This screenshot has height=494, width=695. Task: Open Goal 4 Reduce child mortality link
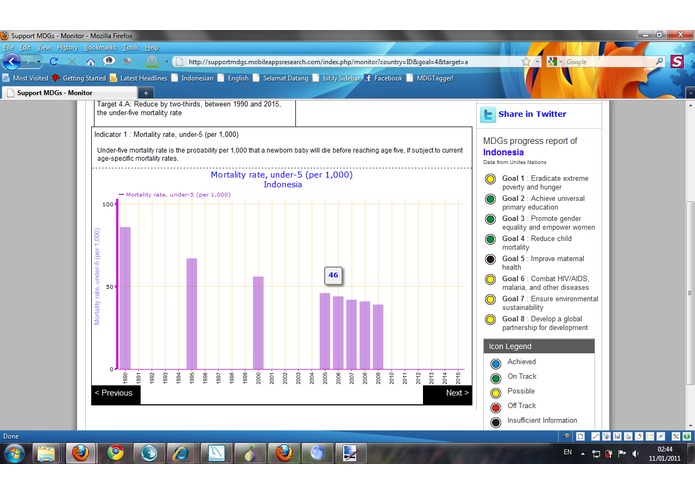click(x=537, y=243)
